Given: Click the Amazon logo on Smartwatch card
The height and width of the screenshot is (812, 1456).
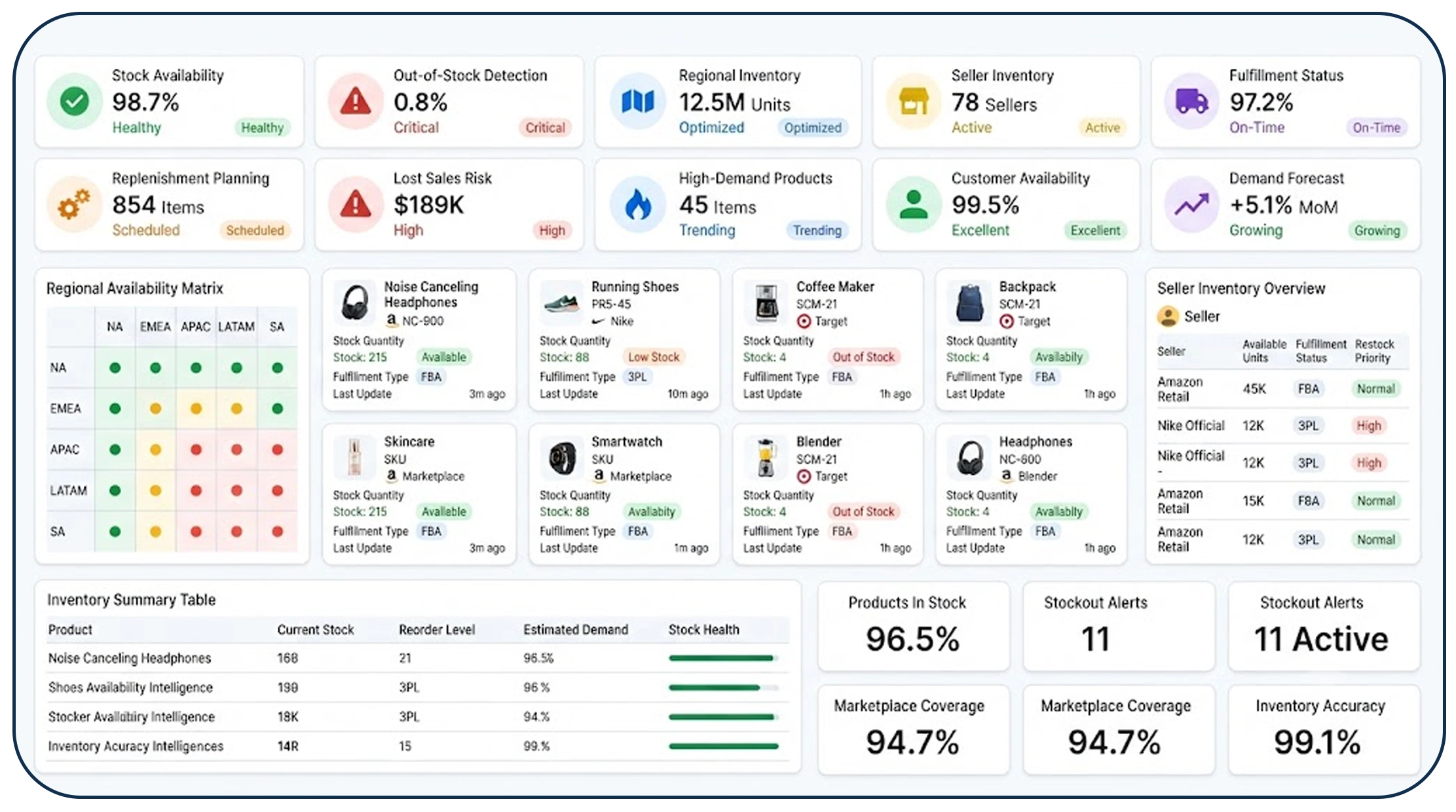Looking at the screenshot, I should 599,475.
